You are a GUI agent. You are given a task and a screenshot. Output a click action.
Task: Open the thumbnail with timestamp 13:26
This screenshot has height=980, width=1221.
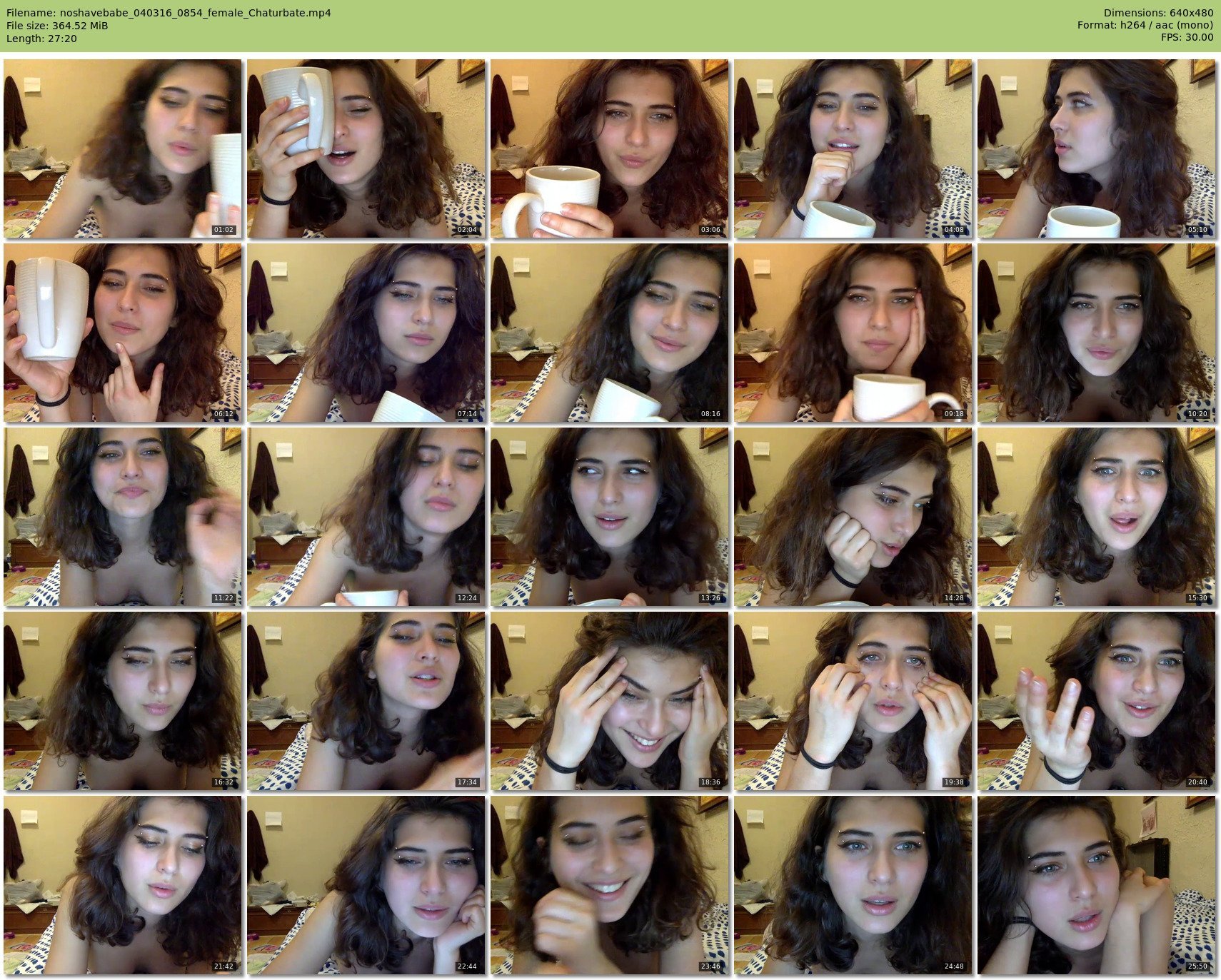[610, 517]
